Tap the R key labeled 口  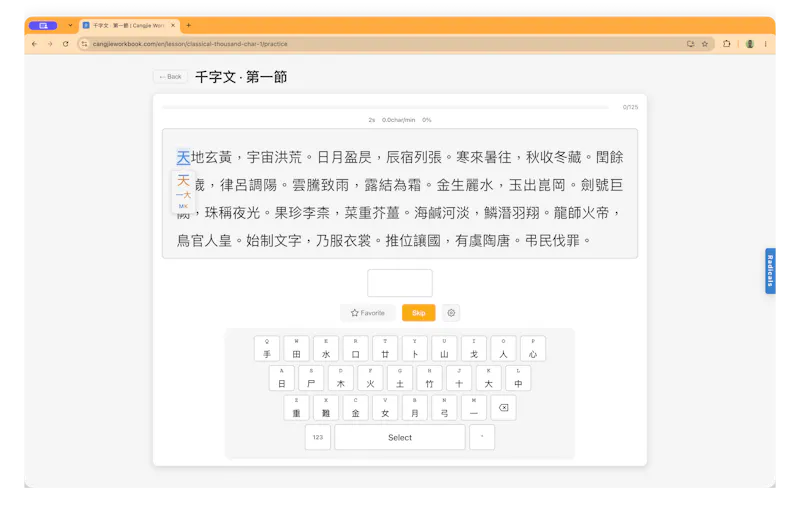(356, 349)
